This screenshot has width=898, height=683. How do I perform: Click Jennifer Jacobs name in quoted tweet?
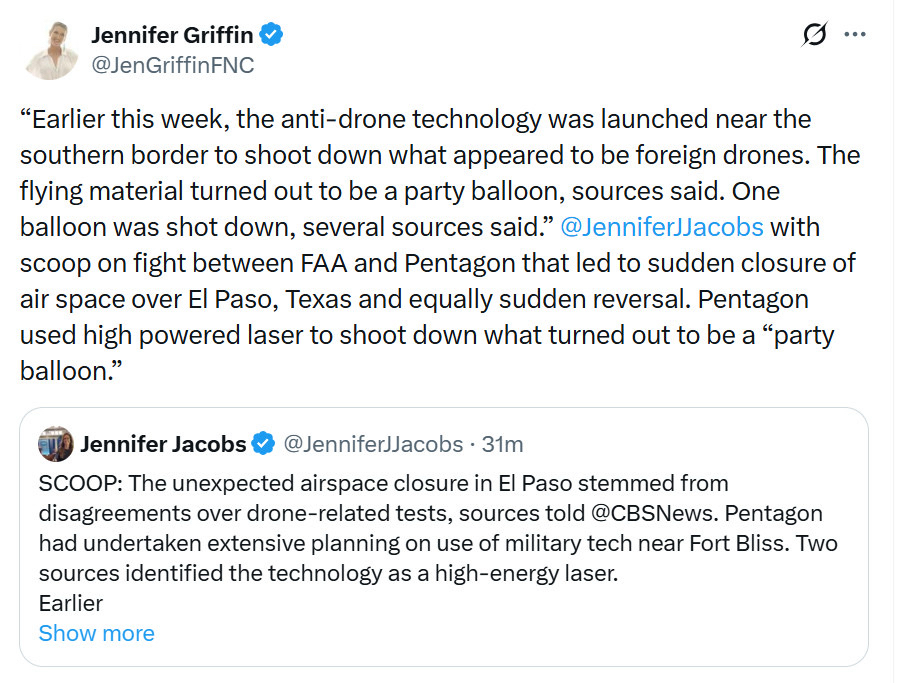[163, 443]
